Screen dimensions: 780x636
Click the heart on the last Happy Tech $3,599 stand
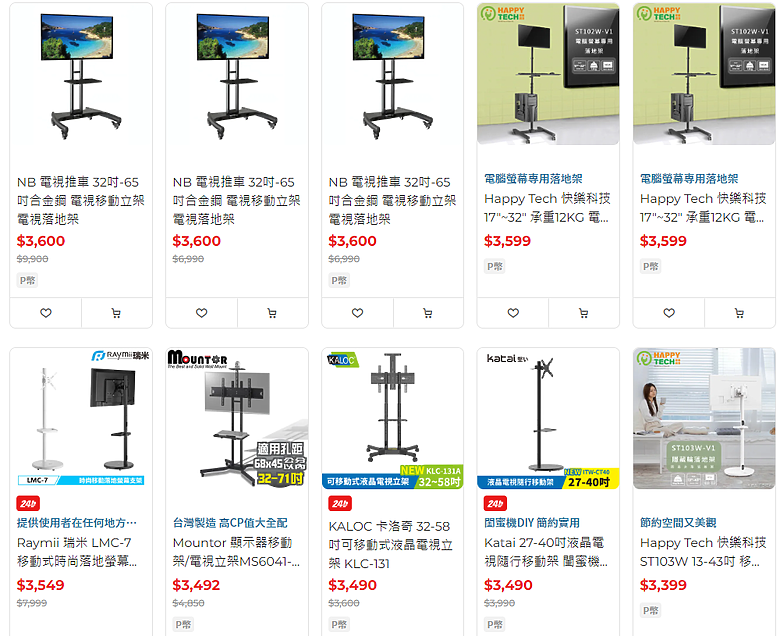click(x=669, y=313)
